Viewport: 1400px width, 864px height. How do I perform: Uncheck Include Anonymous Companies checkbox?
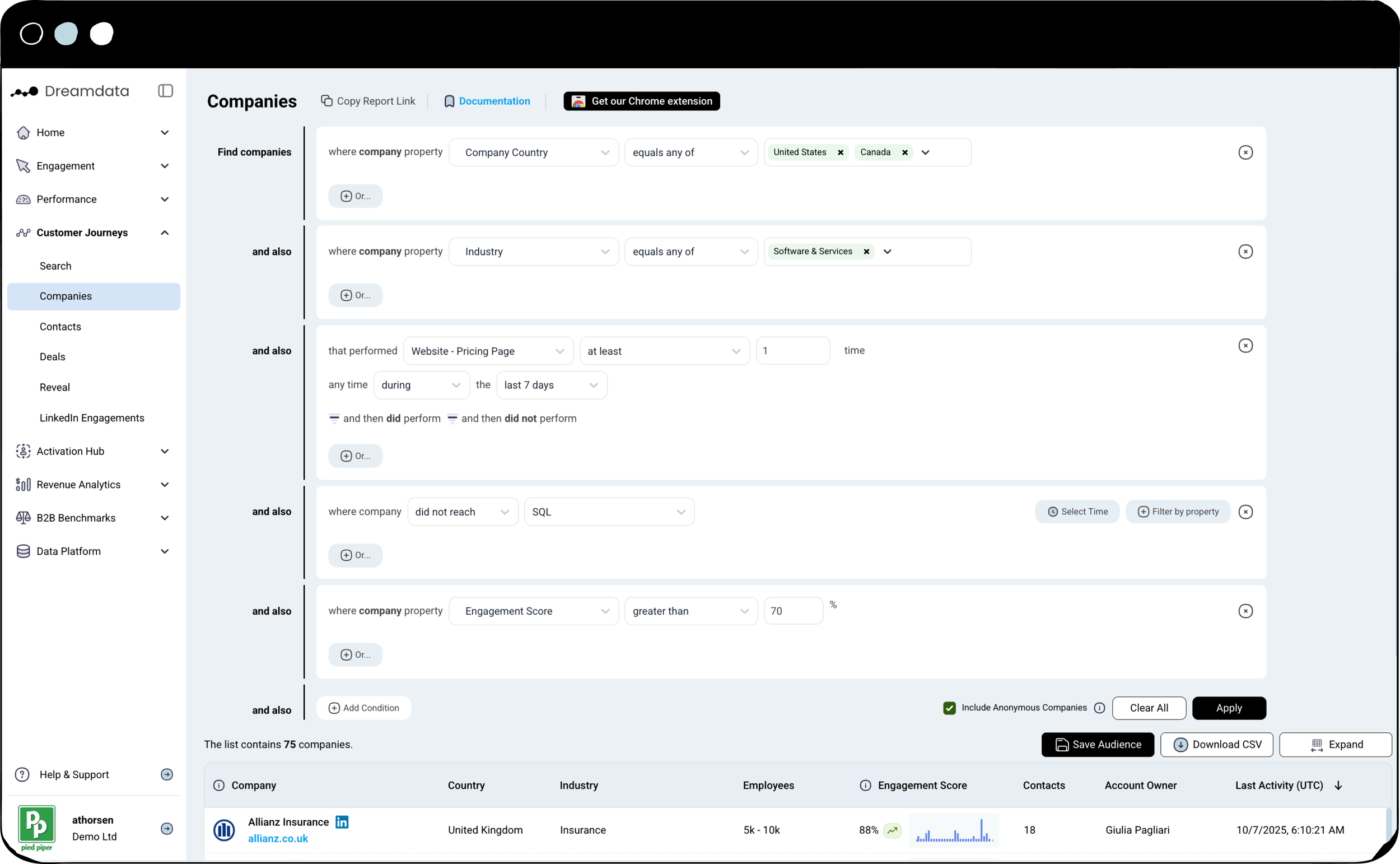coord(950,708)
